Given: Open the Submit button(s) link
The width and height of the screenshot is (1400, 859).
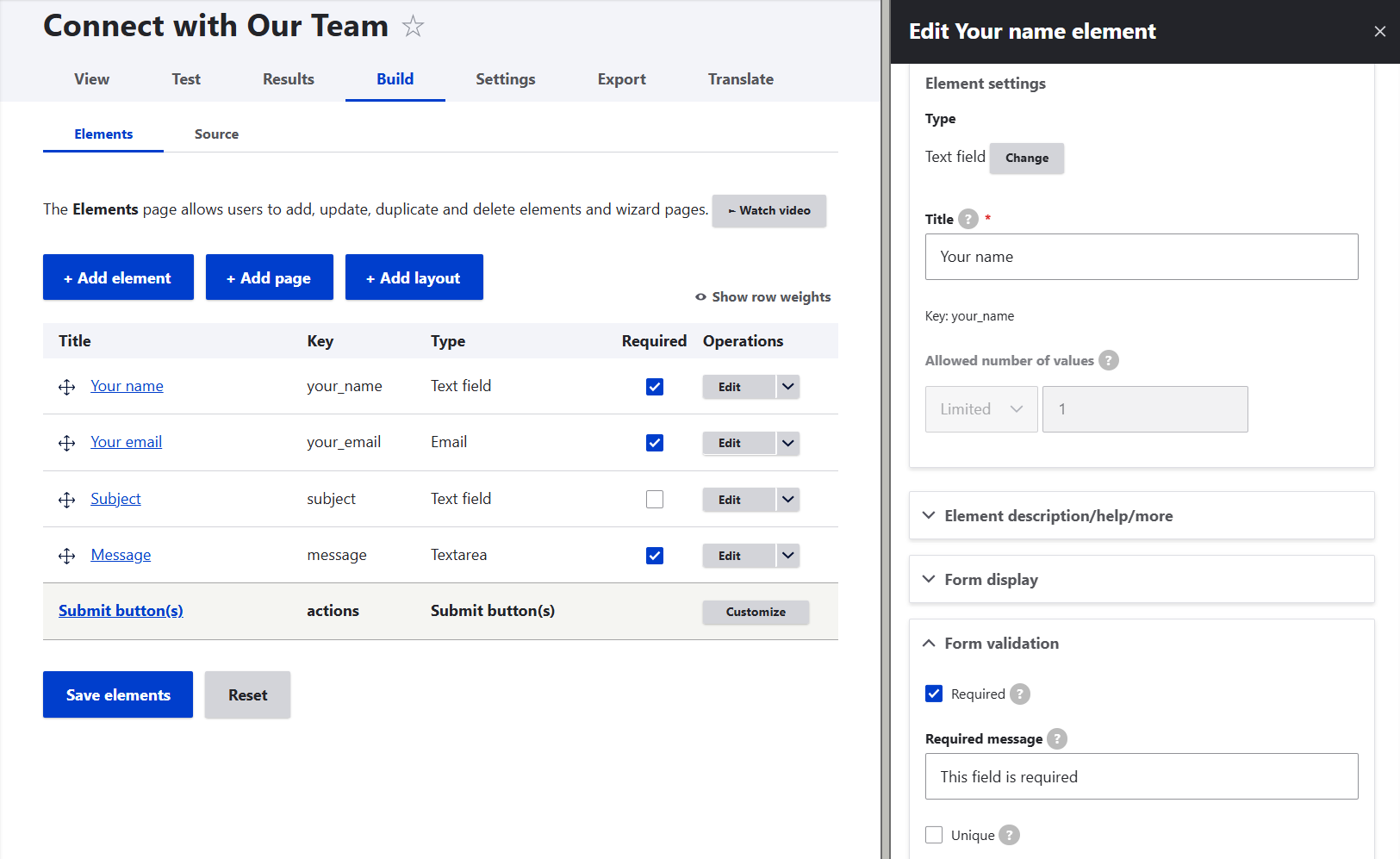Looking at the screenshot, I should tap(121, 611).
